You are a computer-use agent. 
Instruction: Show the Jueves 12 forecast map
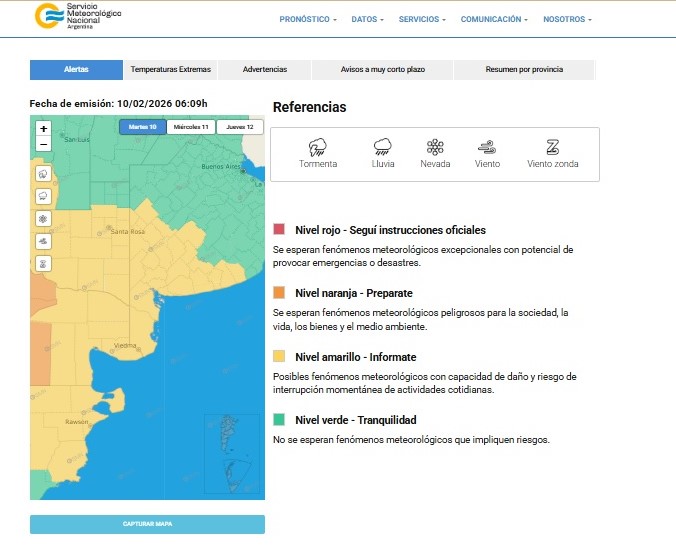[240, 127]
